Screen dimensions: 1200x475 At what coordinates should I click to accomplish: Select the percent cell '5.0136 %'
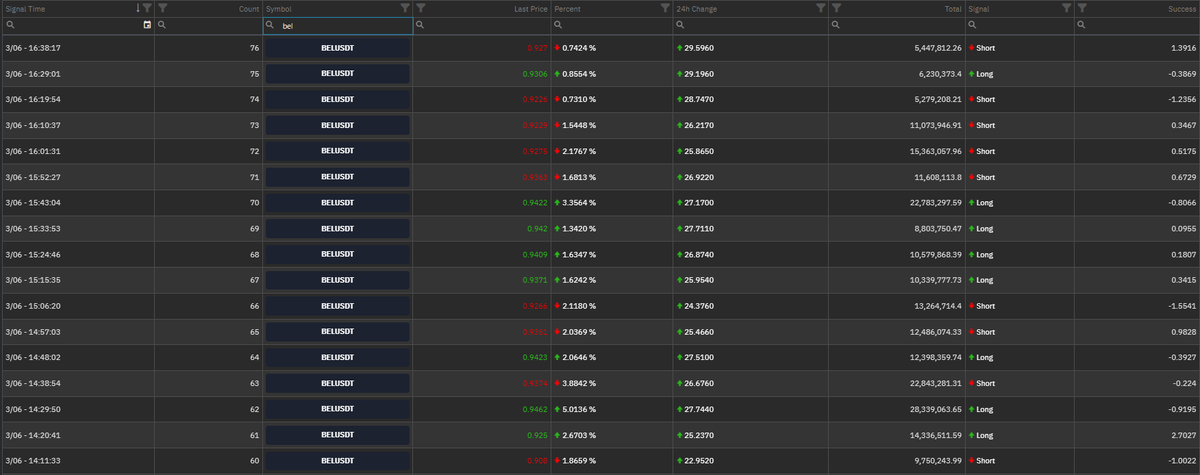coord(579,409)
